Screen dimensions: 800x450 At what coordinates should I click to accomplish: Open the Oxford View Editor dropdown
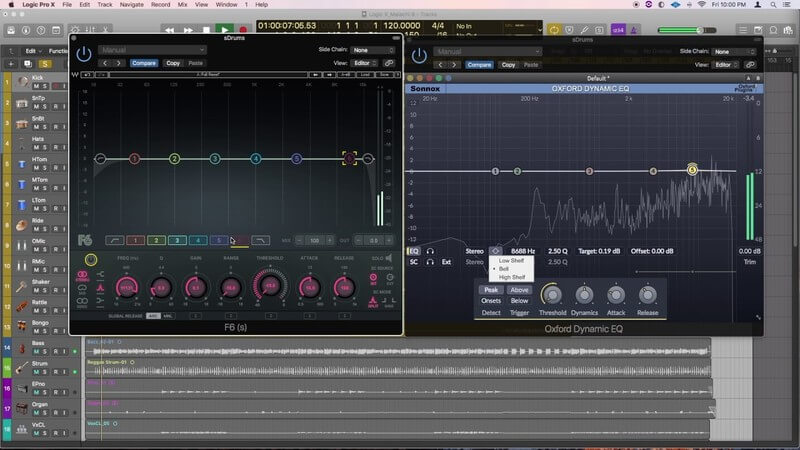pyautogui.click(x=726, y=65)
